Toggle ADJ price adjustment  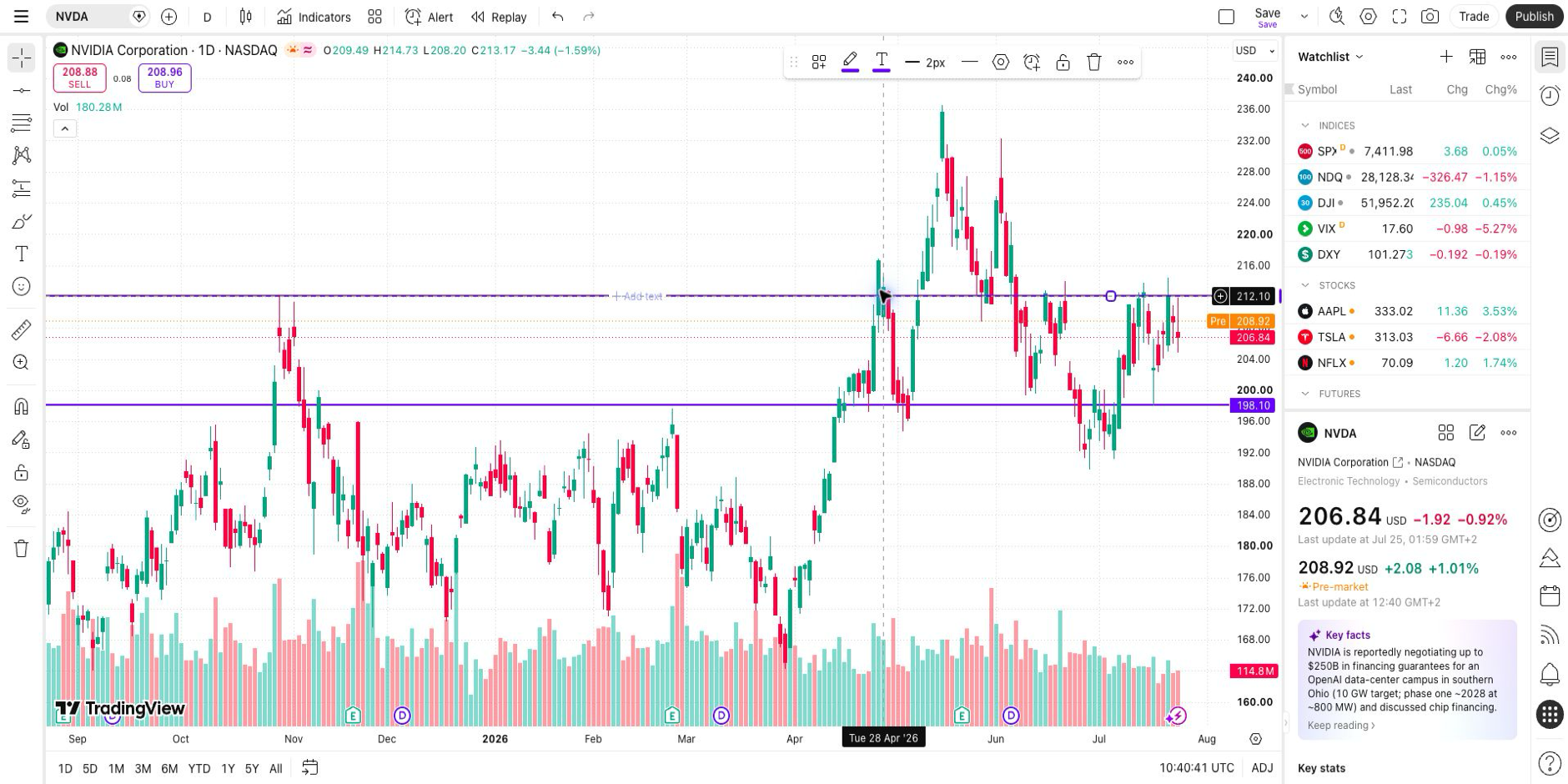[x=1262, y=768]
